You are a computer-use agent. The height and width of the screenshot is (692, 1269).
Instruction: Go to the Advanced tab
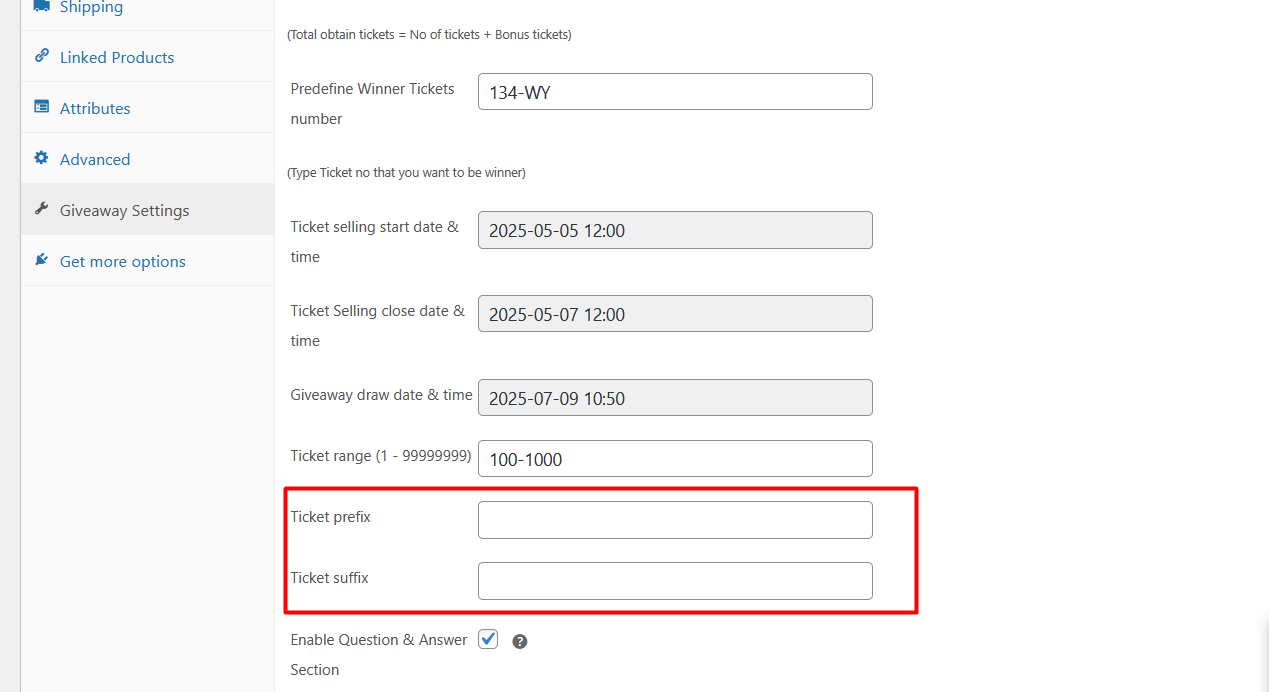point(95,160)
